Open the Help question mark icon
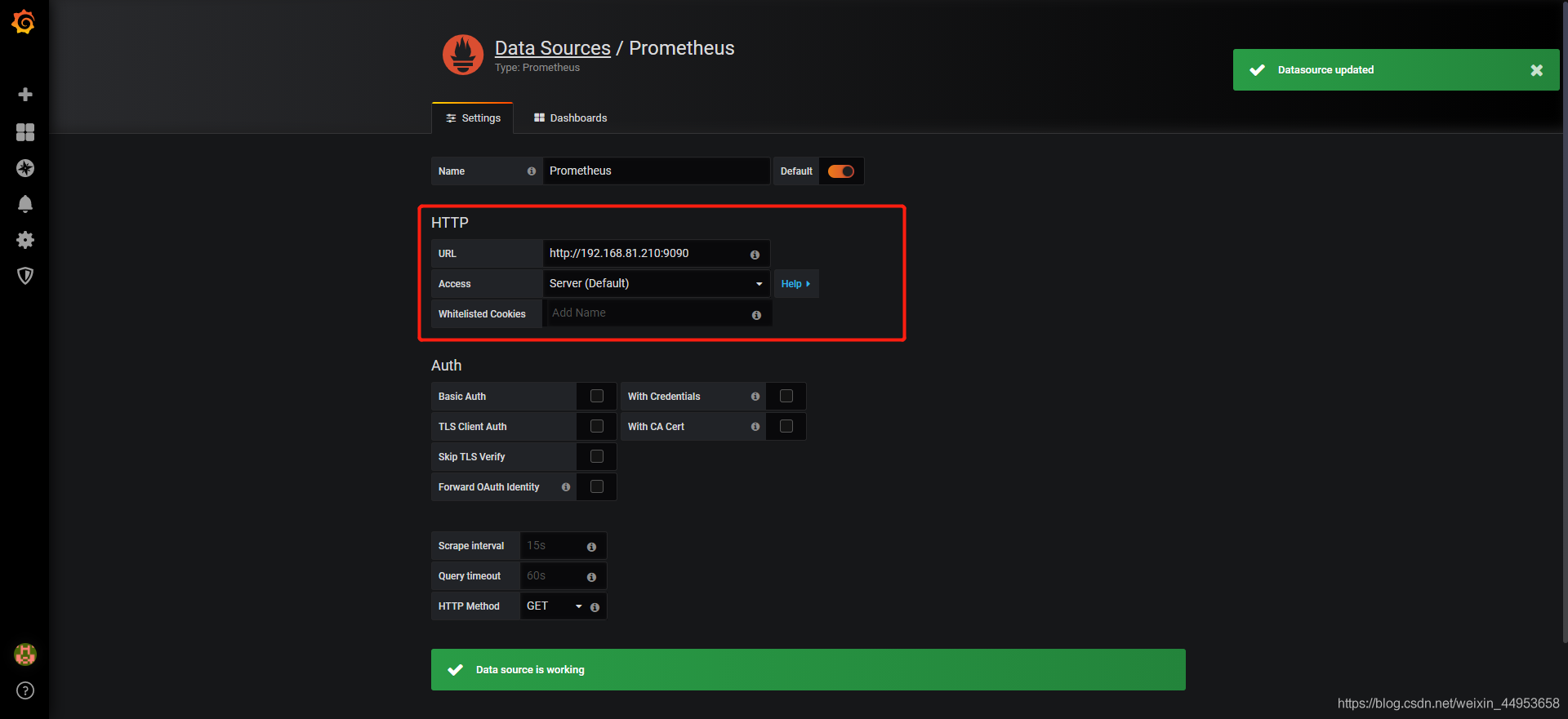Viewport: 1568px width, 719px height. tap(25, 691)
